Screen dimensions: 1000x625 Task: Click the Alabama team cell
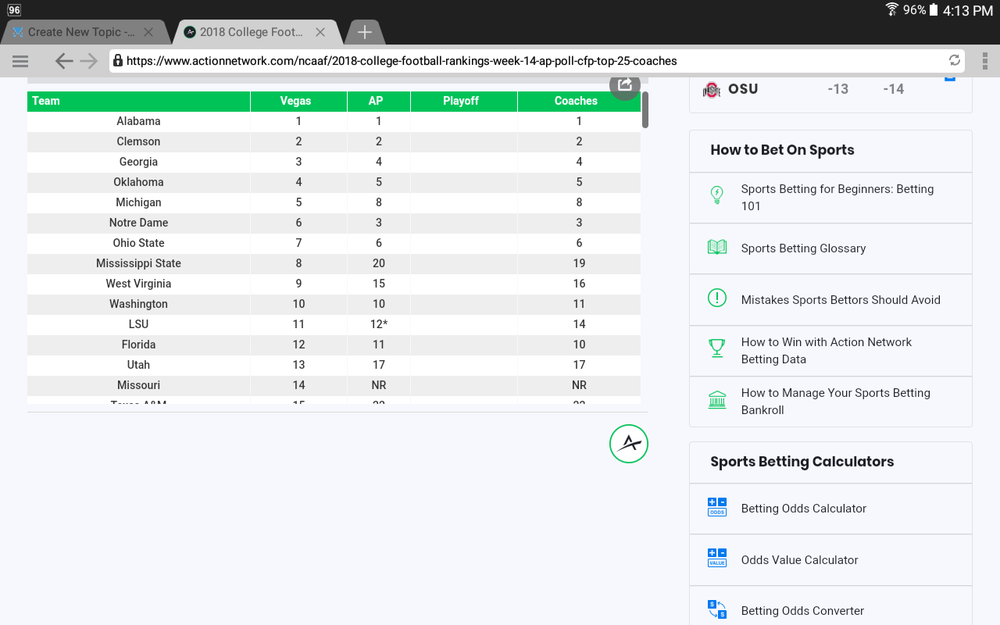pos(138,121)
